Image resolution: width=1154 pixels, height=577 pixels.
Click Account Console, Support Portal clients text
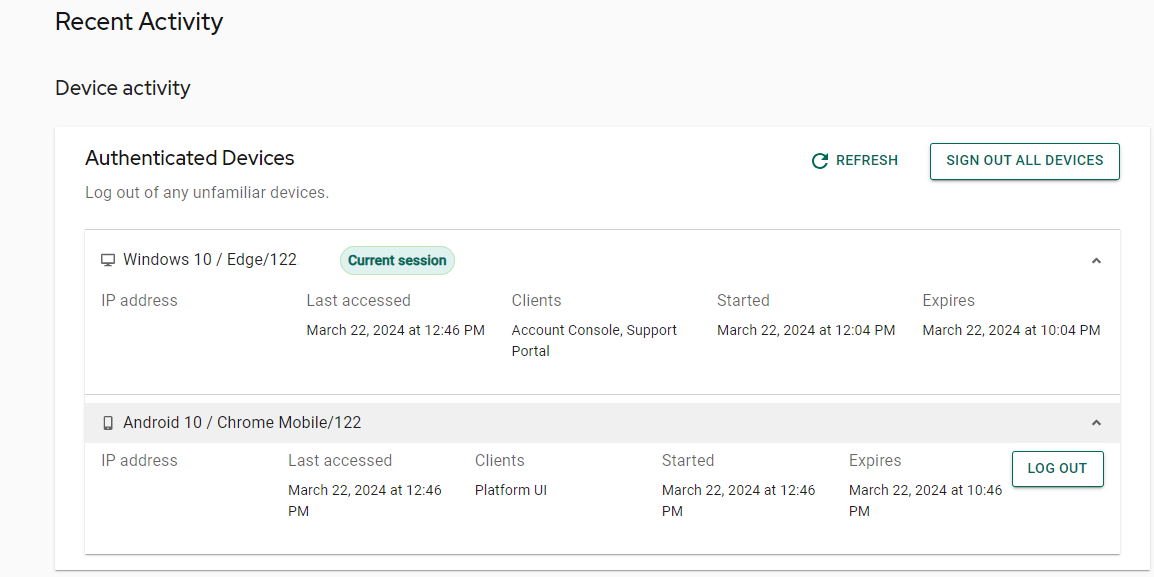click(x=594, y=341)
